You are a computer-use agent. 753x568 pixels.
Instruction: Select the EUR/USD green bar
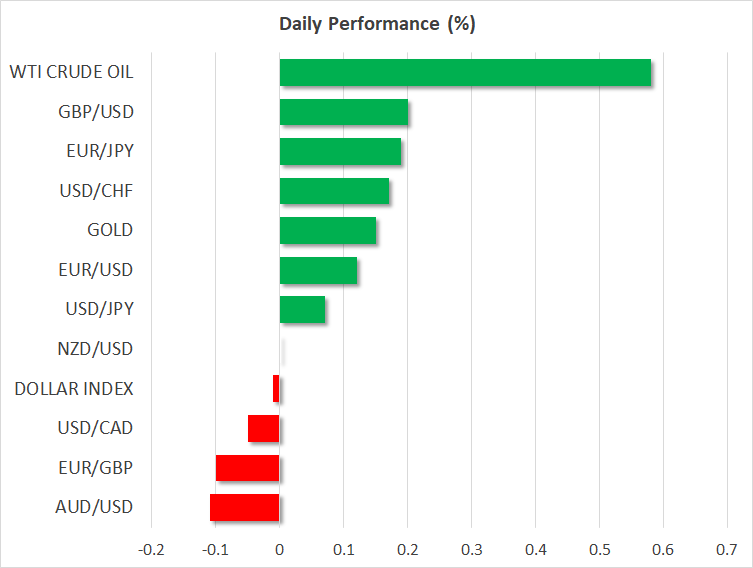point(318,270)
